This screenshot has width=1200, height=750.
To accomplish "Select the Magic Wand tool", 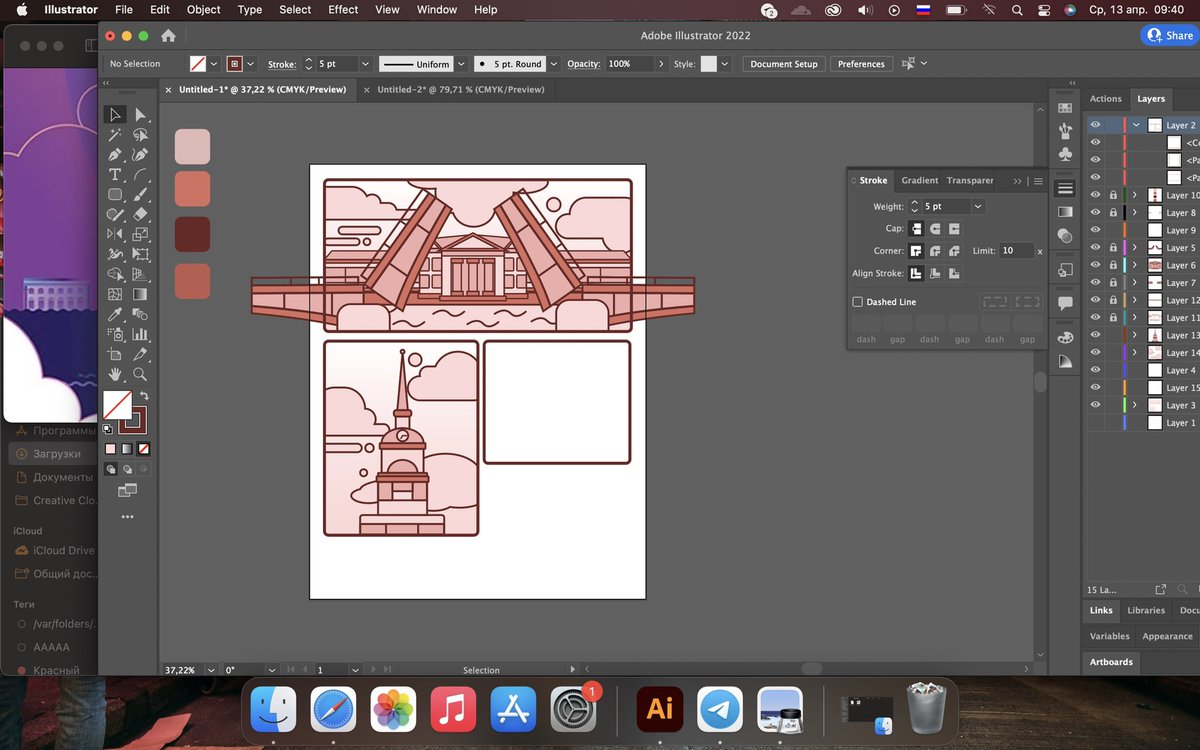I will click(115, 134).
